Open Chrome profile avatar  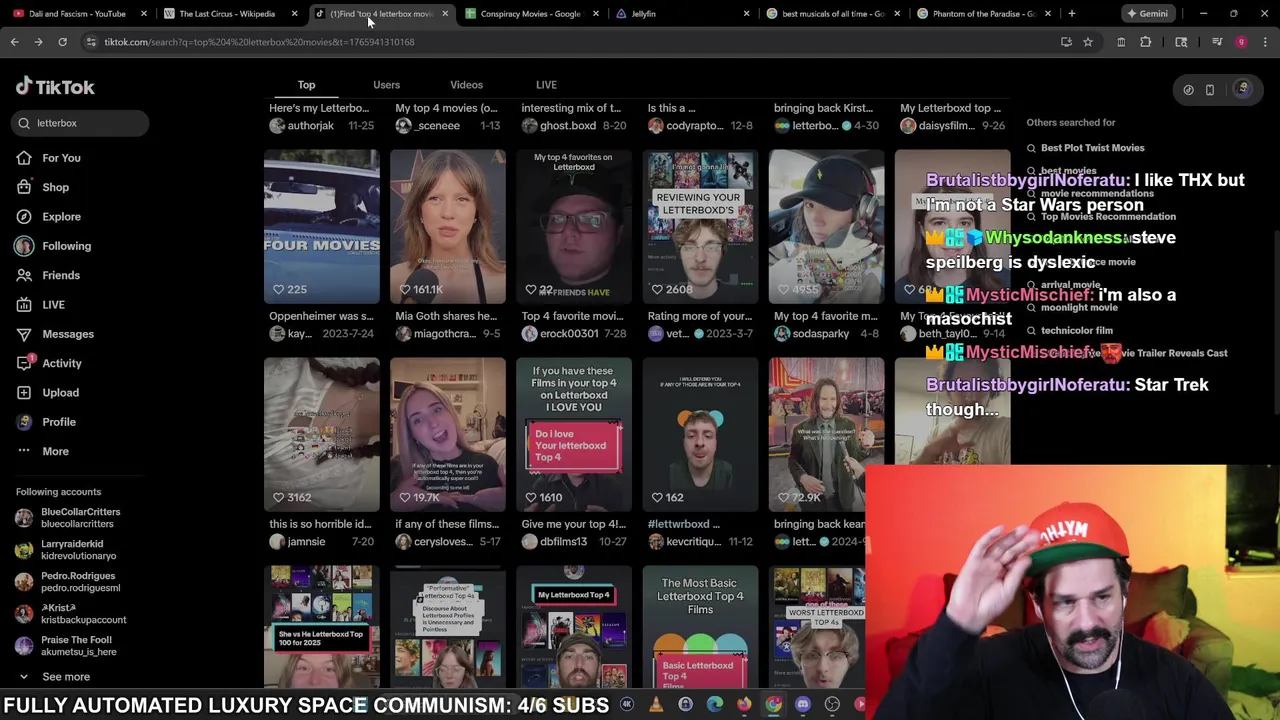click(1241, 42)
